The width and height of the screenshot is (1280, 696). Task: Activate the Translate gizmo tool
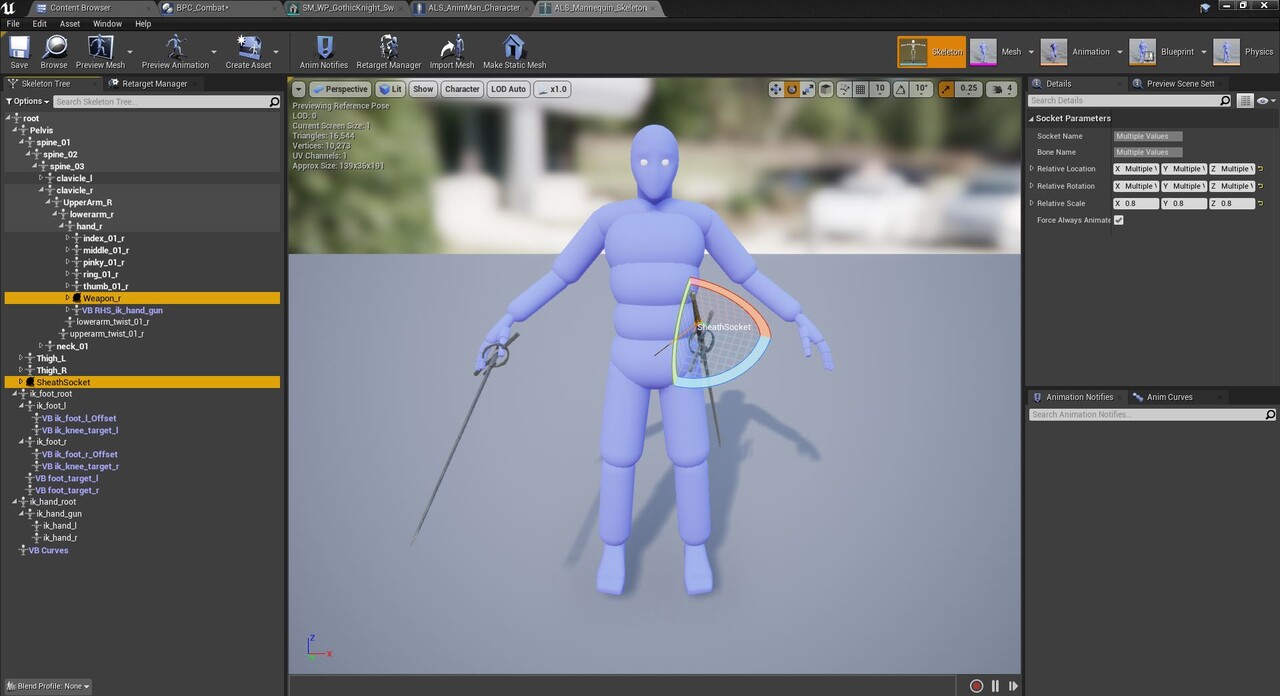tap(776, 89)
